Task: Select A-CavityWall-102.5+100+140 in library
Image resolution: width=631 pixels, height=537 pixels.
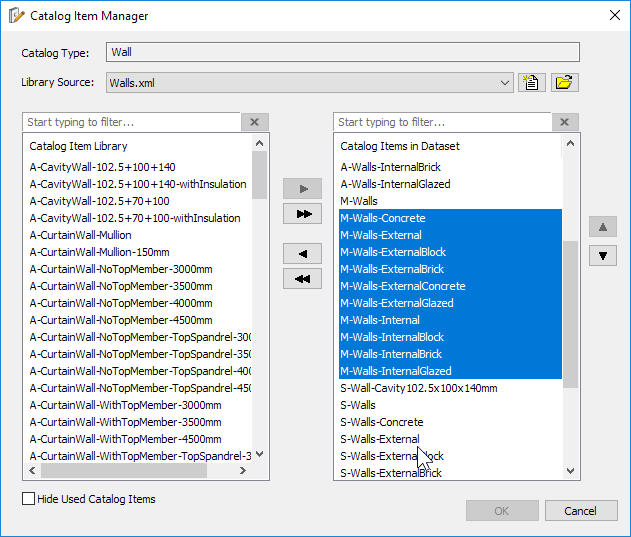Action: [102, 167]
